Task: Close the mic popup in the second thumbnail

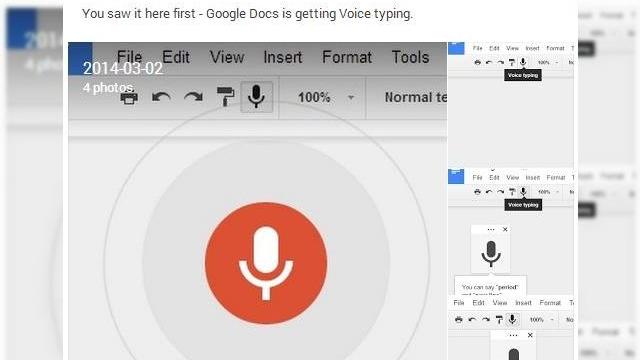Action: [x=505, y=229]
